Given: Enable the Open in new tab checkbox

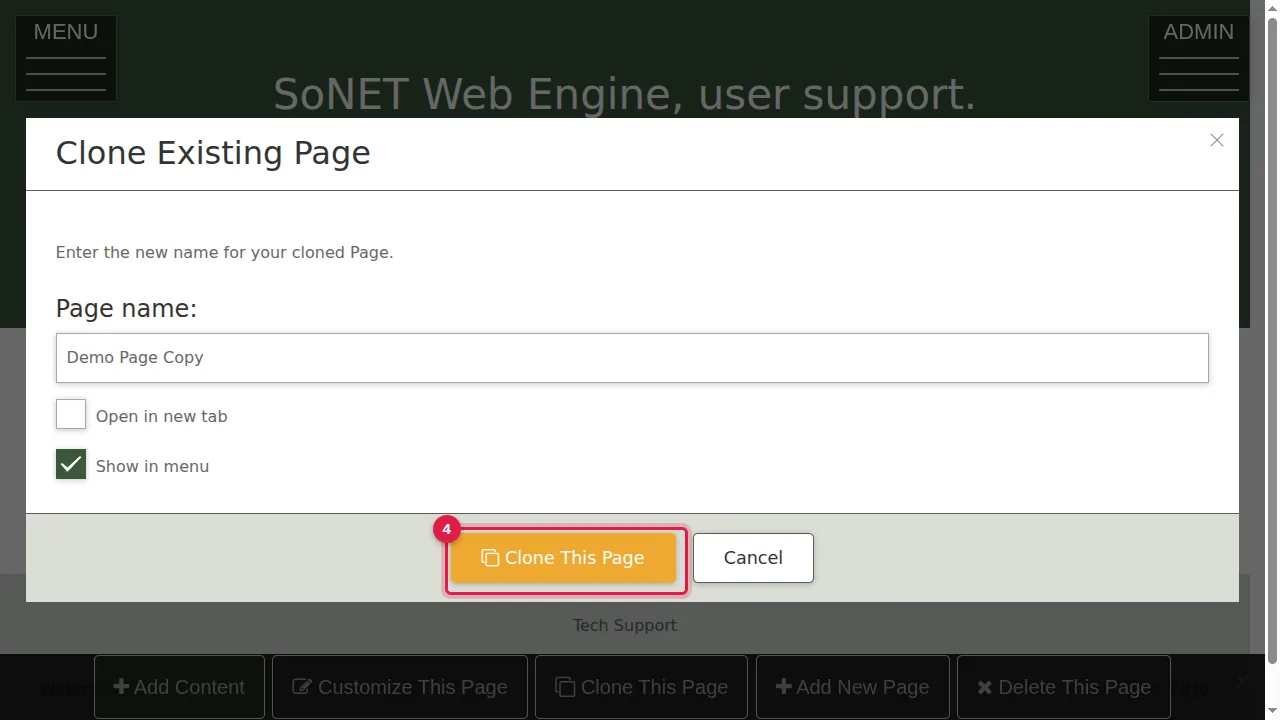Looking at the screenshot, I should 71,414.
